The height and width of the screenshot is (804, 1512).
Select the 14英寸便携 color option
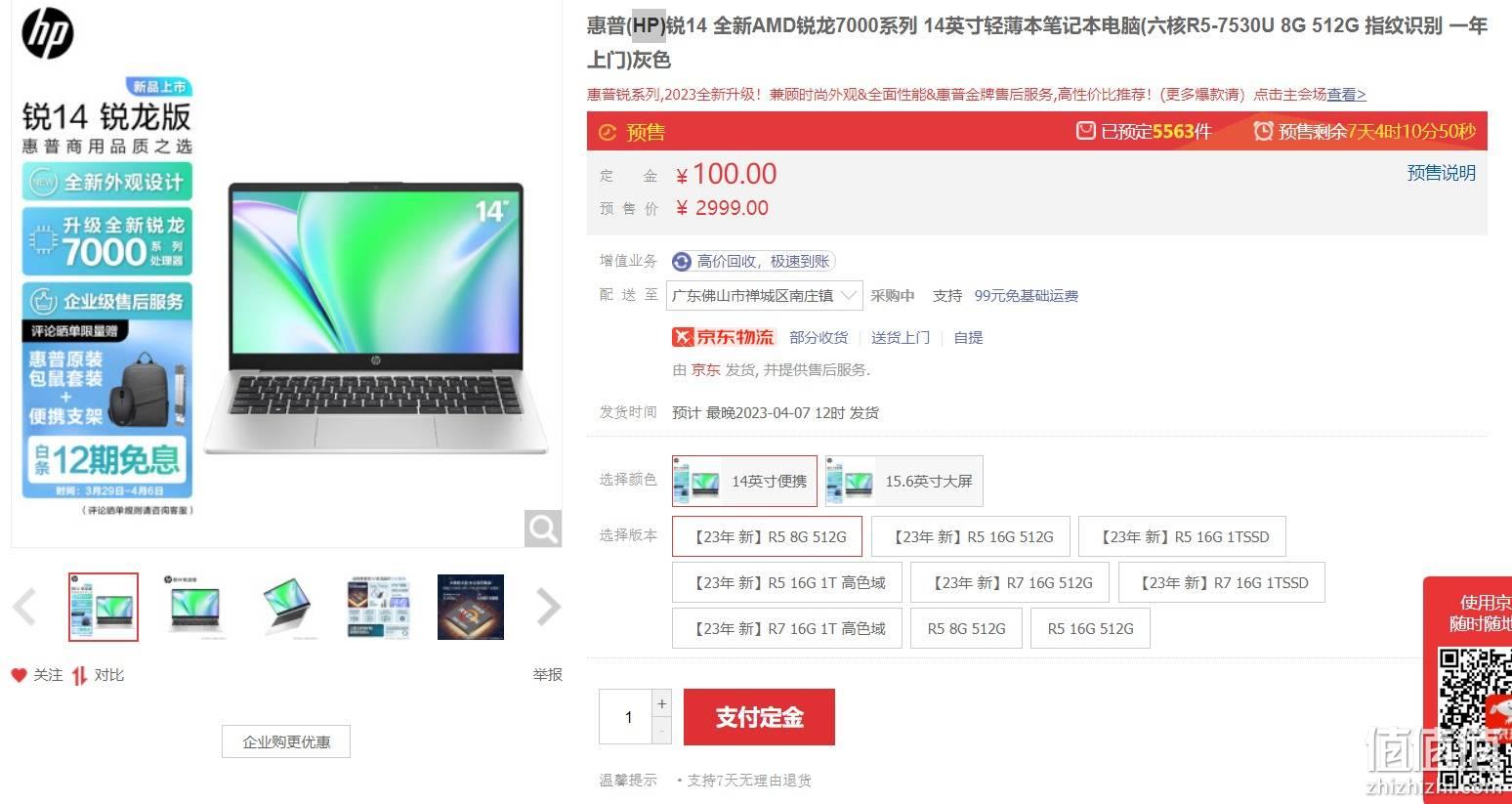pos(744,481)
